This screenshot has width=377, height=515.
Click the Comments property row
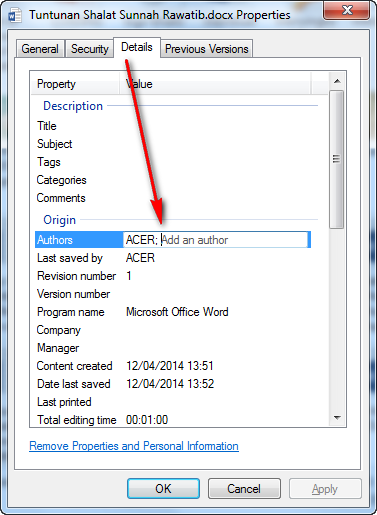(x=173, y=198)
